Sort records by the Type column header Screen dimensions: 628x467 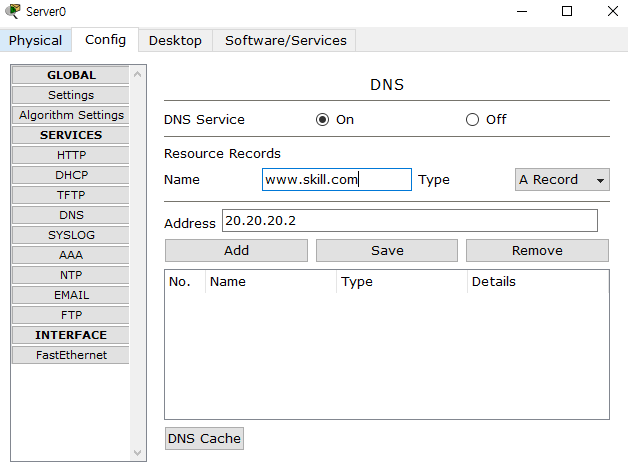[x=402, y=282]
